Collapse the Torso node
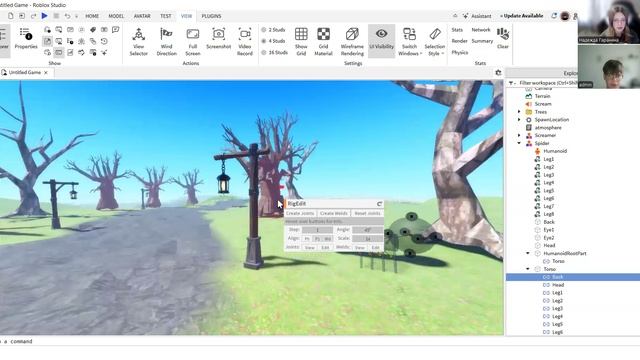The height and width of the screenshot is (360, 640). tap(528, 269)
